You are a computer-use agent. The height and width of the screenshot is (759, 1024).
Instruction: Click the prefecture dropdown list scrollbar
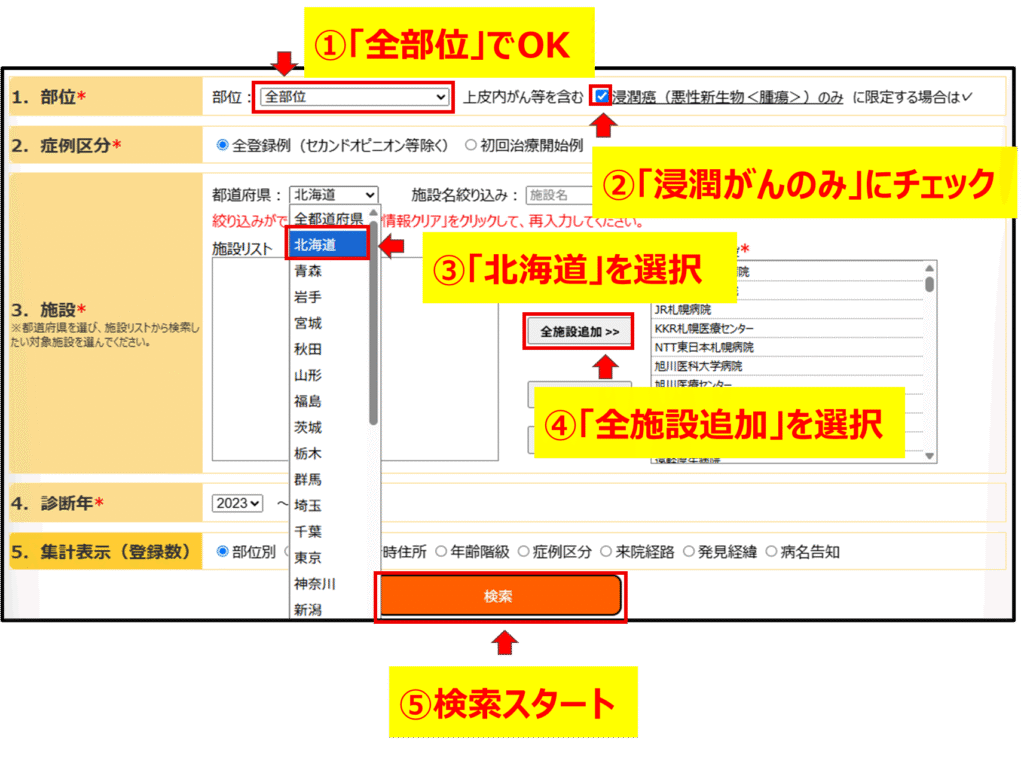click(373, 320)
